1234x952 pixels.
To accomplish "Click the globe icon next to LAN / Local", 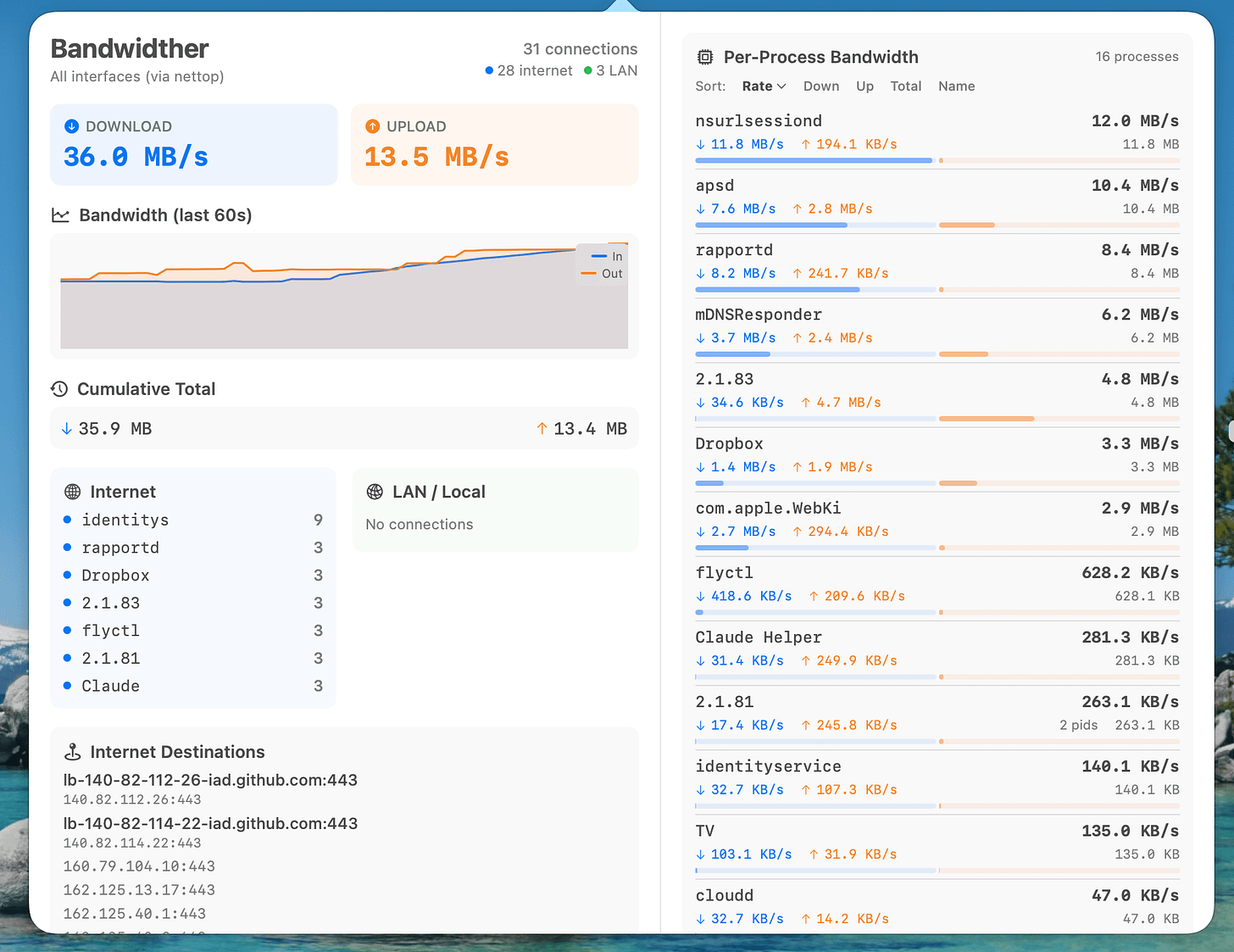I will pyautogui.click(x=375, y=491).
